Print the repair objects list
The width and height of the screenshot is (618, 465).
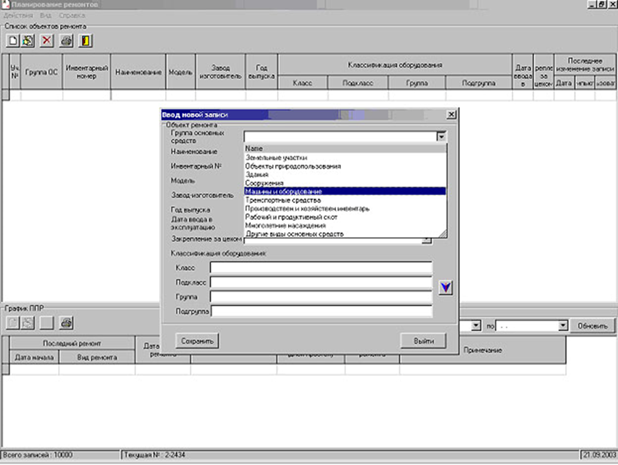click(66, 41)
